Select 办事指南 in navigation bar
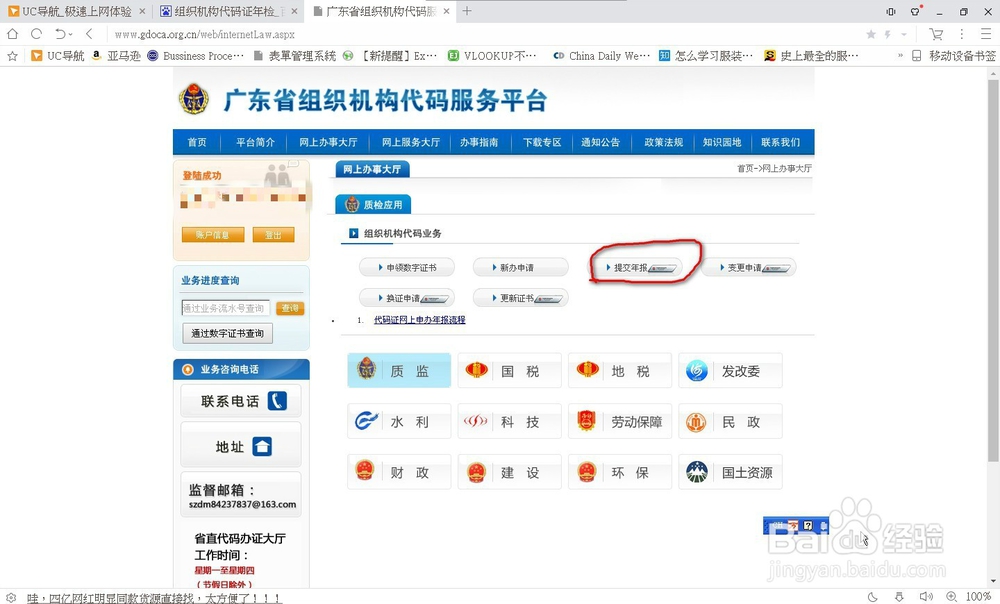Image resolution: width=1000 pixels, height=604 pixels. tap(479, 142)
